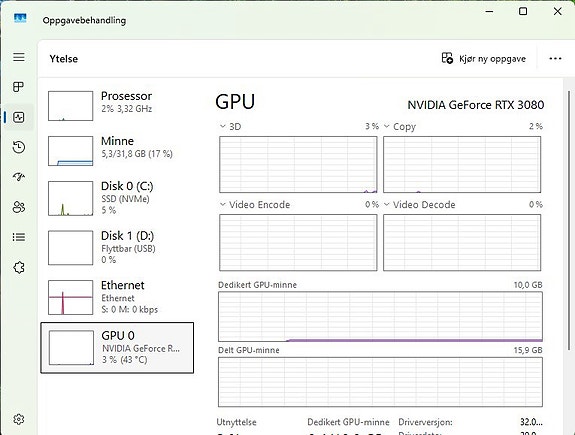Viewport: 575px width, 435px height.
Task: Open the Services puzzle icon in sidebar
Action: [19, 267]
